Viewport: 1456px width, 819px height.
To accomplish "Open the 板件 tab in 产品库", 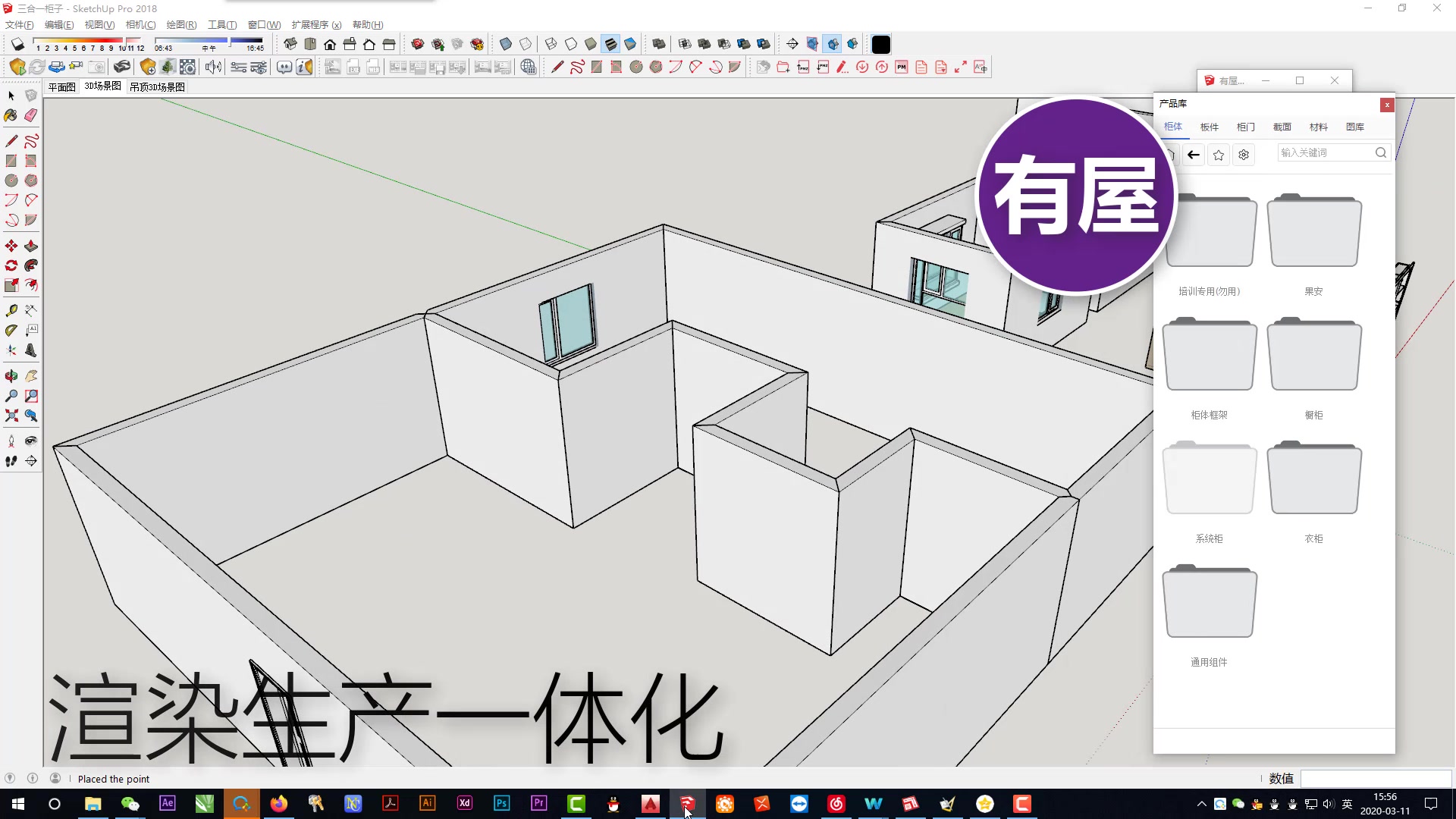I will click(x=1210, y=127).
